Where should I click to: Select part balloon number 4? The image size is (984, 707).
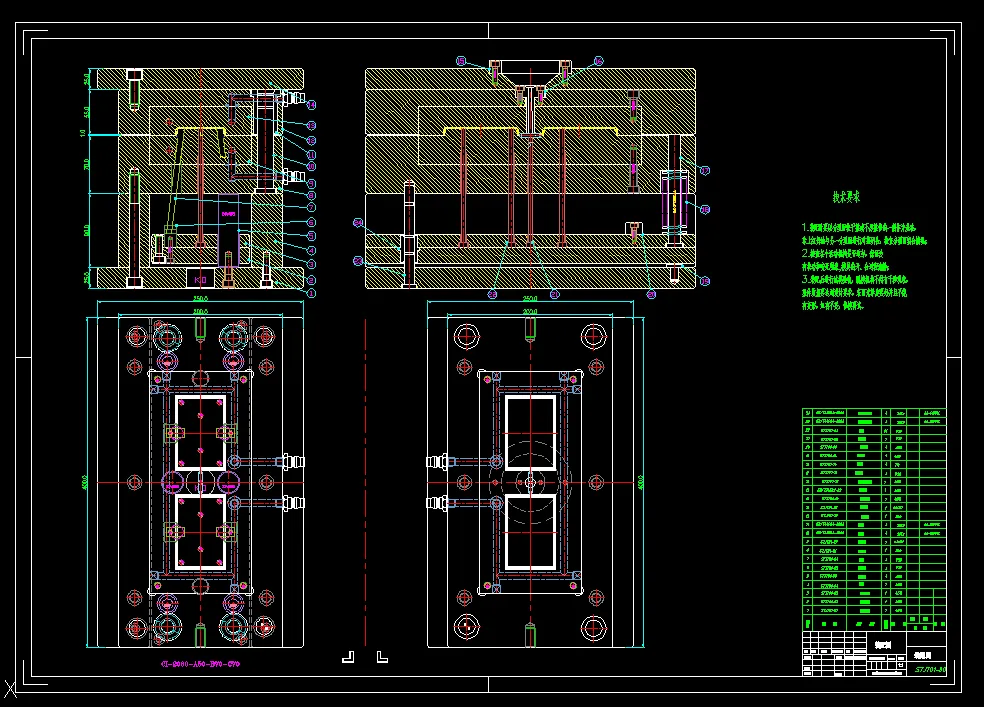[312, 250]
